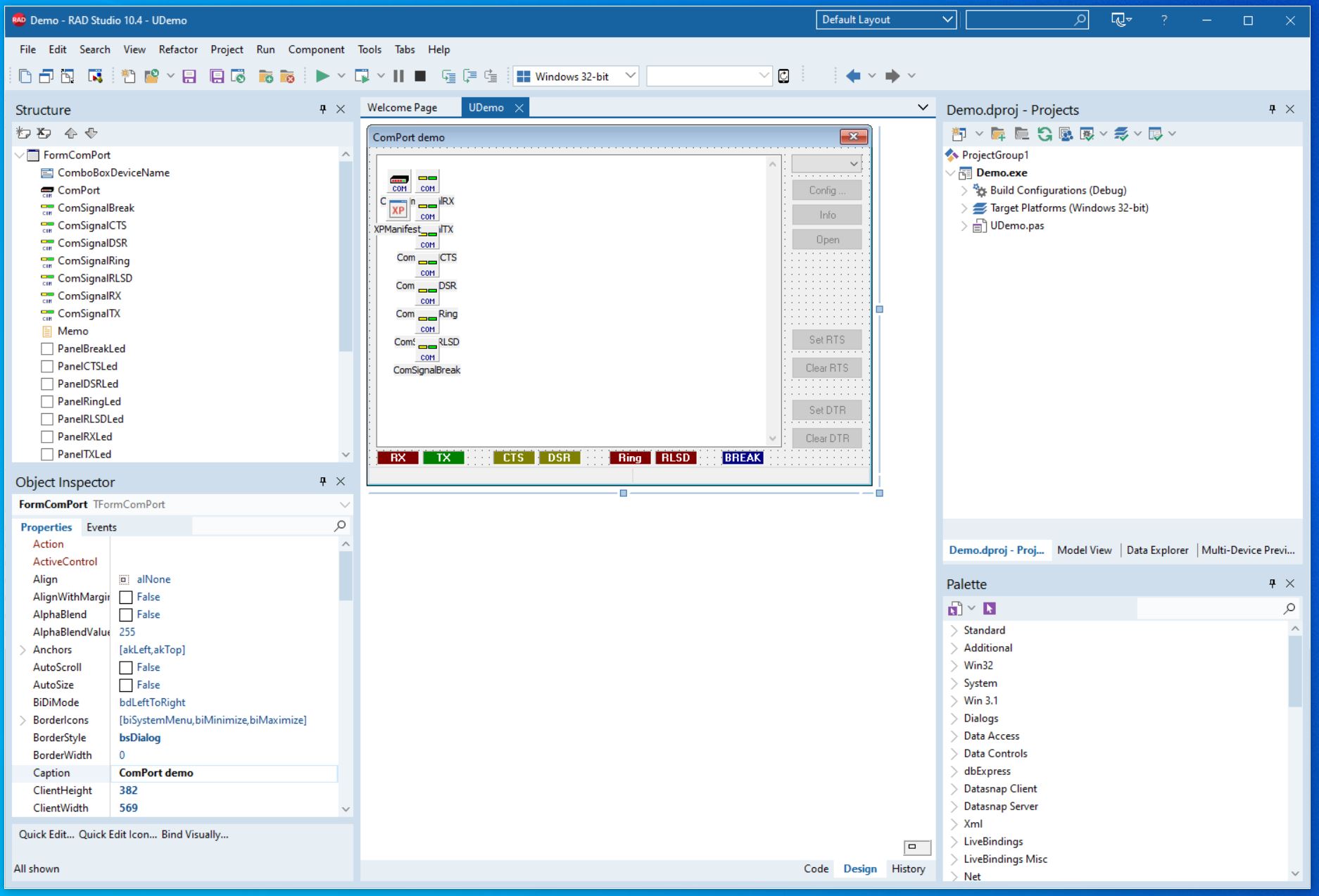Click the search icon in Object Inspector
This screenshot has height=896, width=1319.
[x=340, y=526]
